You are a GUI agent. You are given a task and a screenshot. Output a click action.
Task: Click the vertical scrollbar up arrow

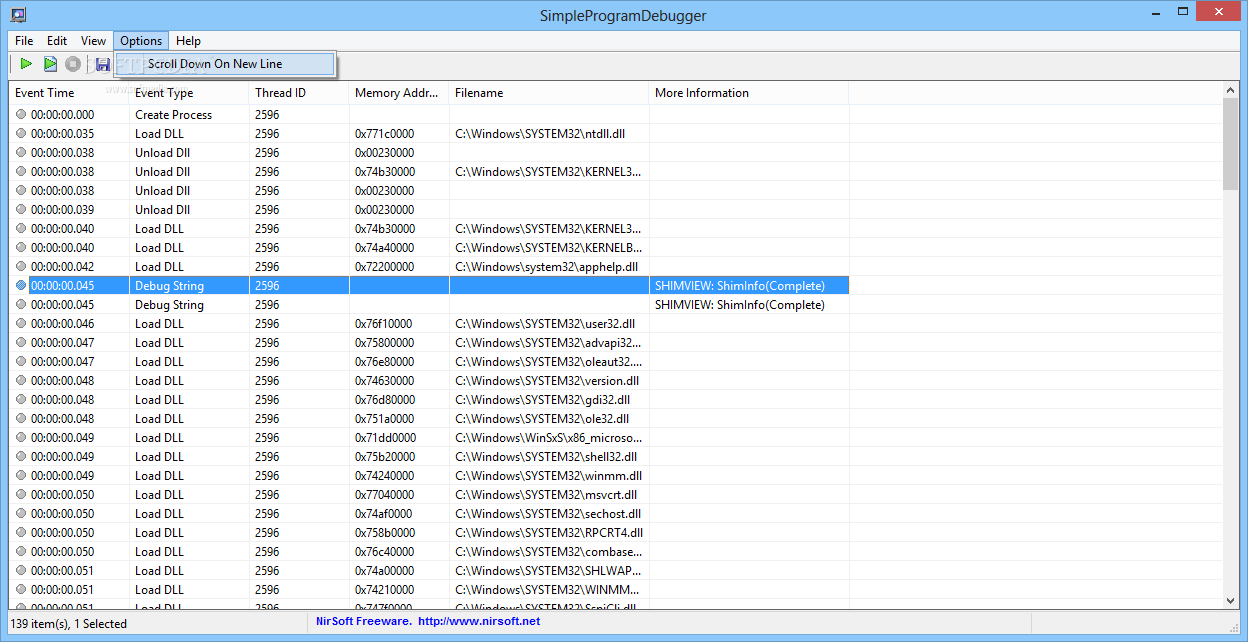click(1231, 89)
